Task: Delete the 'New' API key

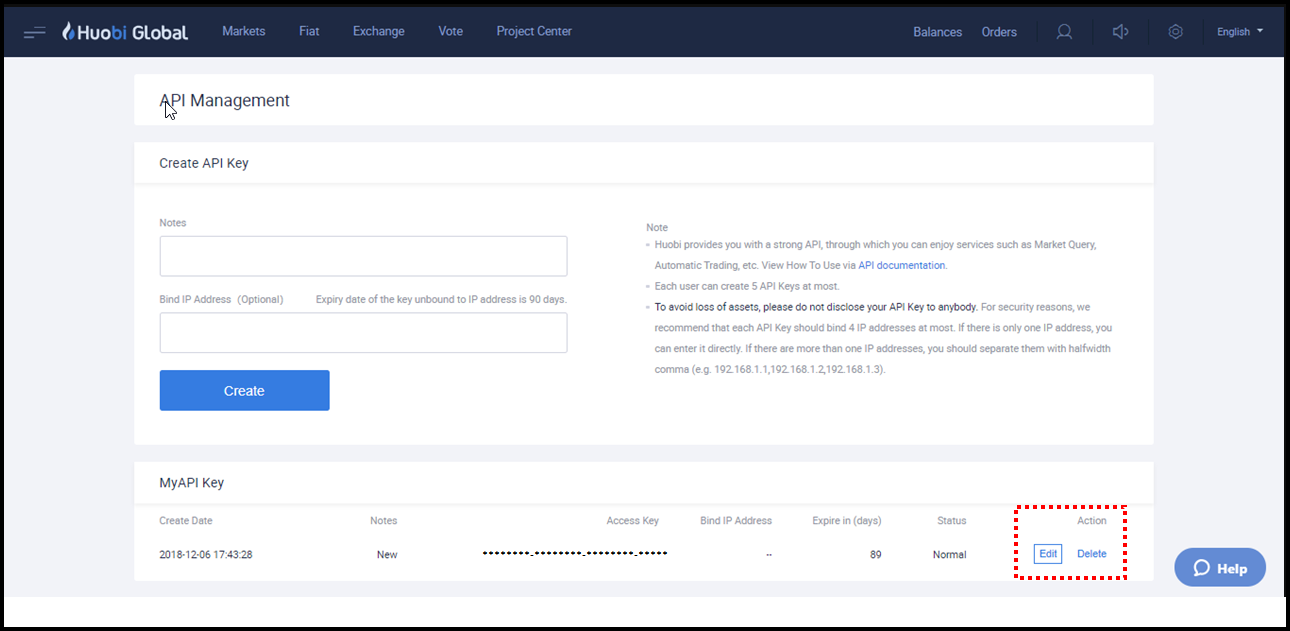Action: coord(1091,554)
